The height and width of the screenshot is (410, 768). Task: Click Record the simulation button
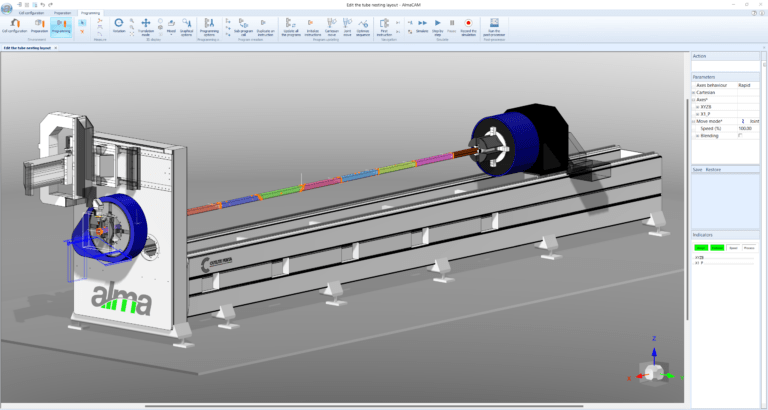coord(468,23)
